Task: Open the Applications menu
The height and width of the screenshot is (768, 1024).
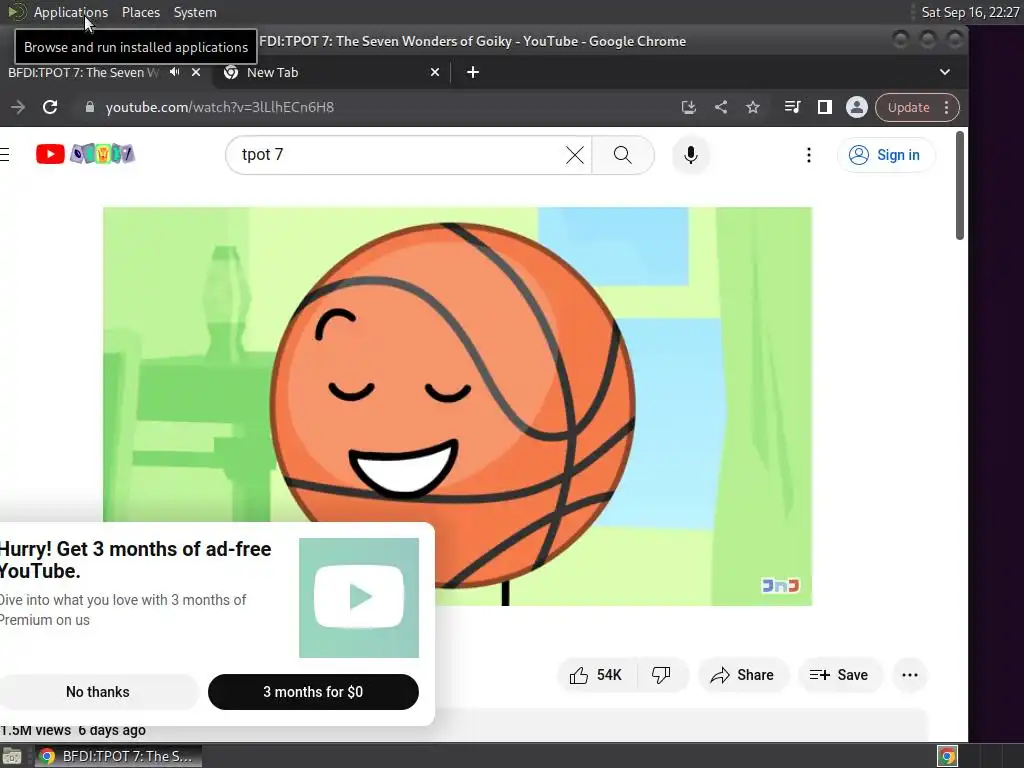Action: click(71, 12)
